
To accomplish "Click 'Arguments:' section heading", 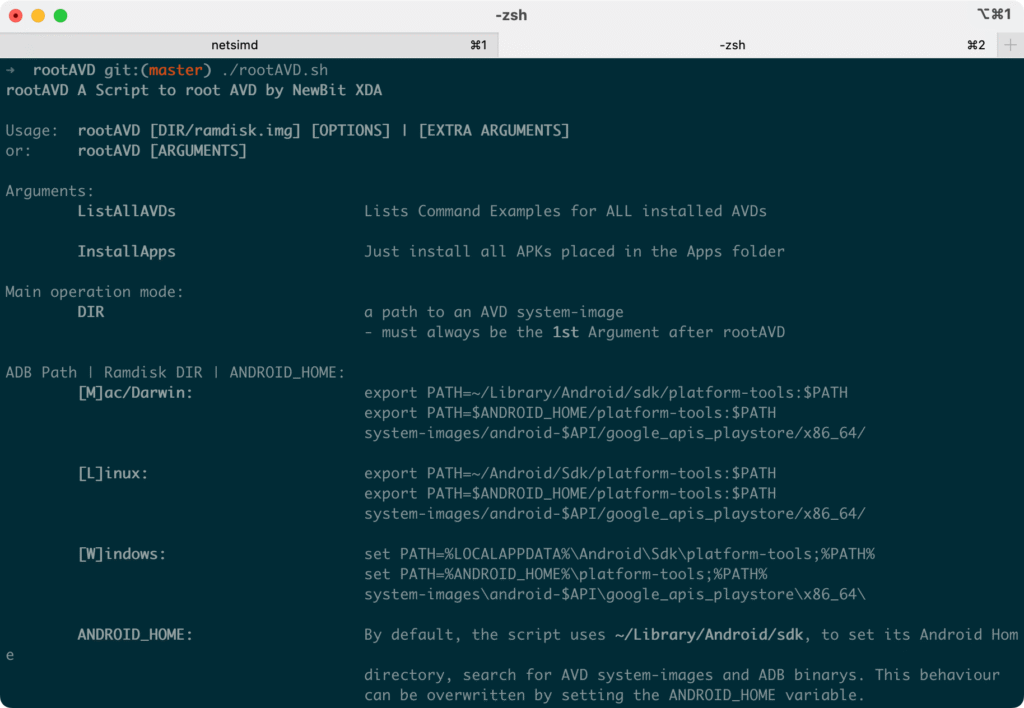I will (x=50, y=191).
